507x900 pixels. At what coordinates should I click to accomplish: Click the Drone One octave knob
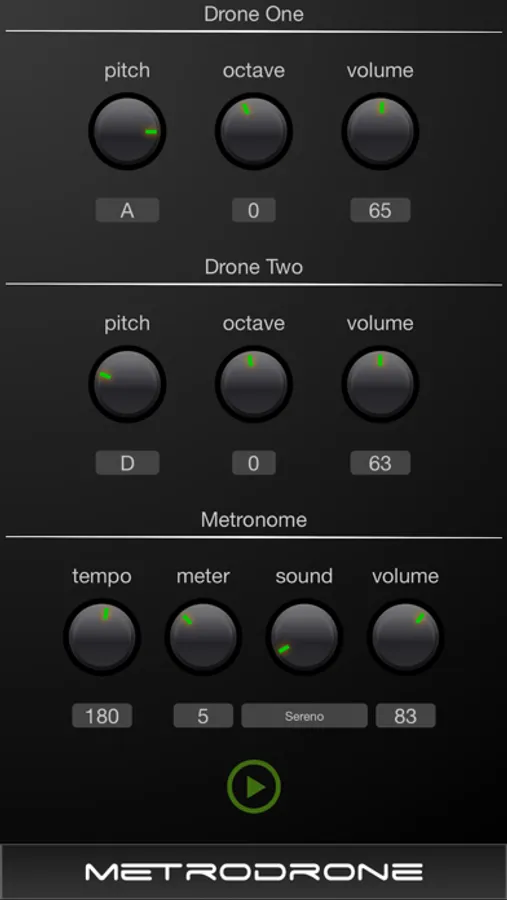pyautogui.click(x=254, y=131)
